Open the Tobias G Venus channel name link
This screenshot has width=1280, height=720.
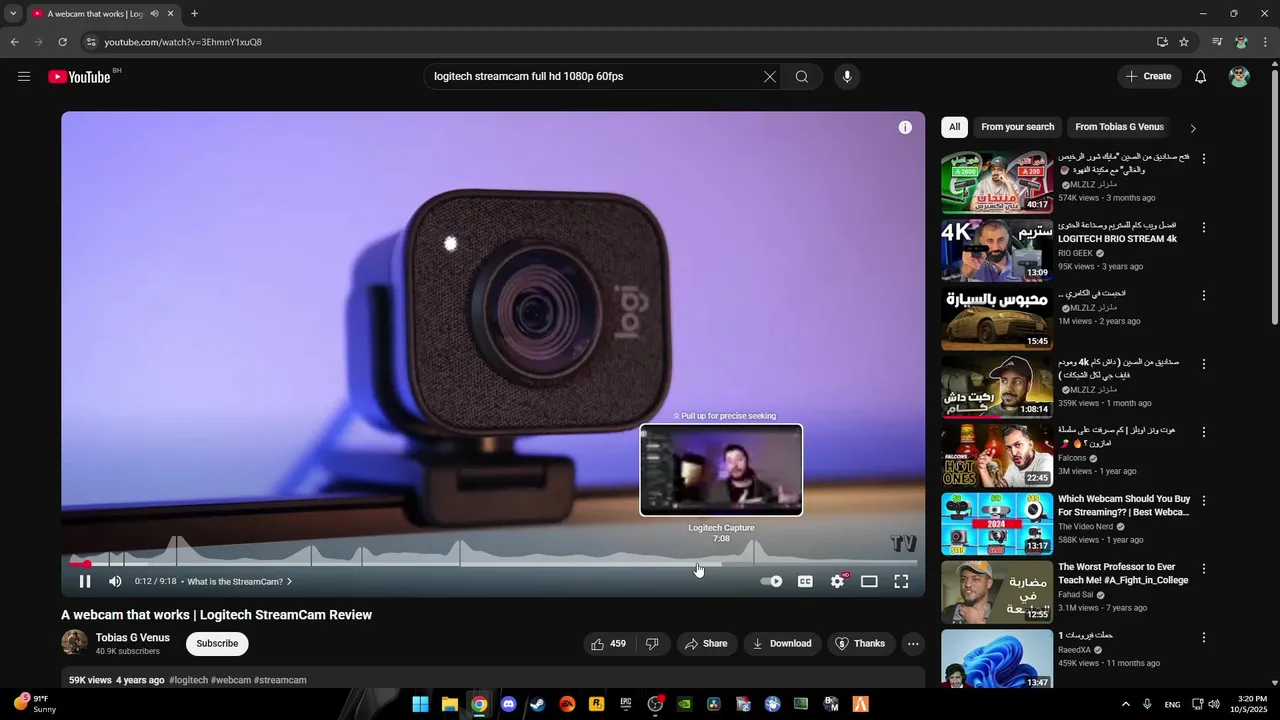pos(133,638)
